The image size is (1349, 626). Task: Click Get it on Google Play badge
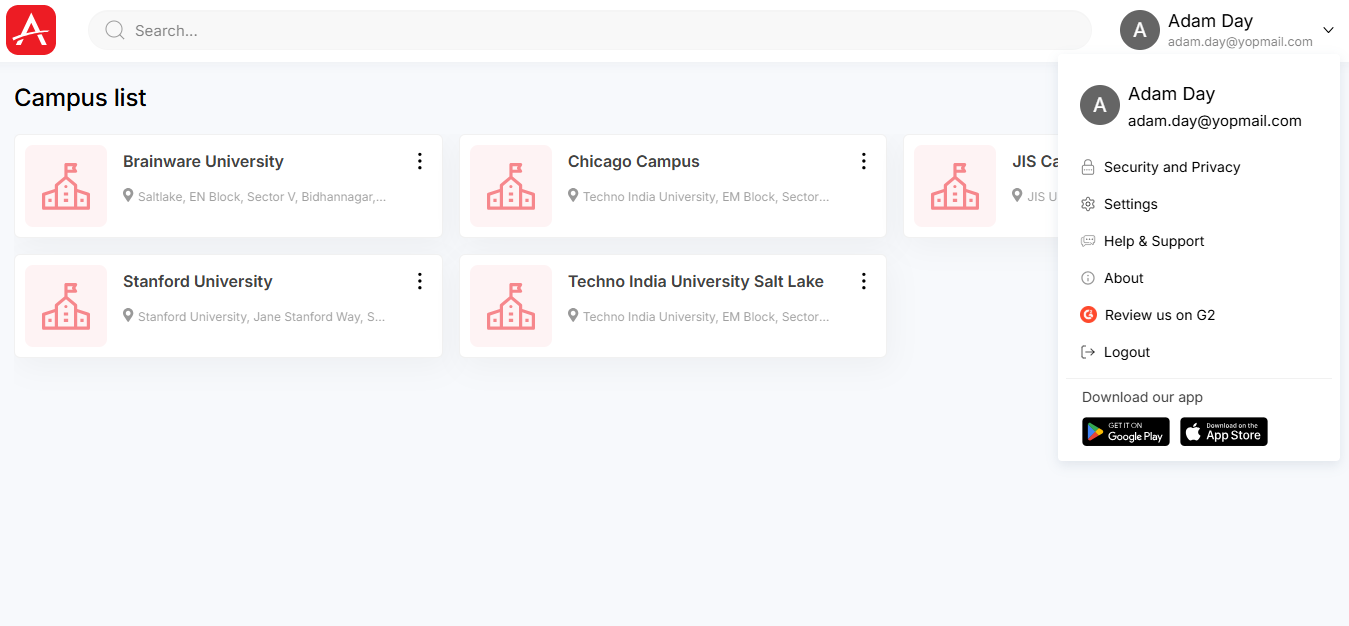click(1126, 432)
